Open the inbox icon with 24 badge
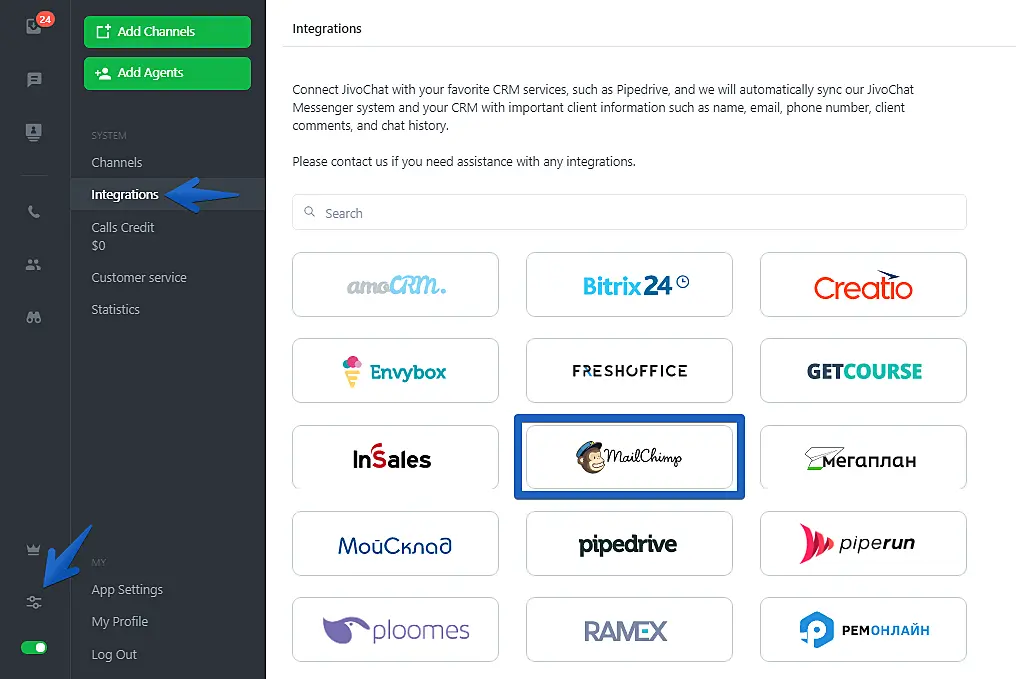 (x=34, y=26)
